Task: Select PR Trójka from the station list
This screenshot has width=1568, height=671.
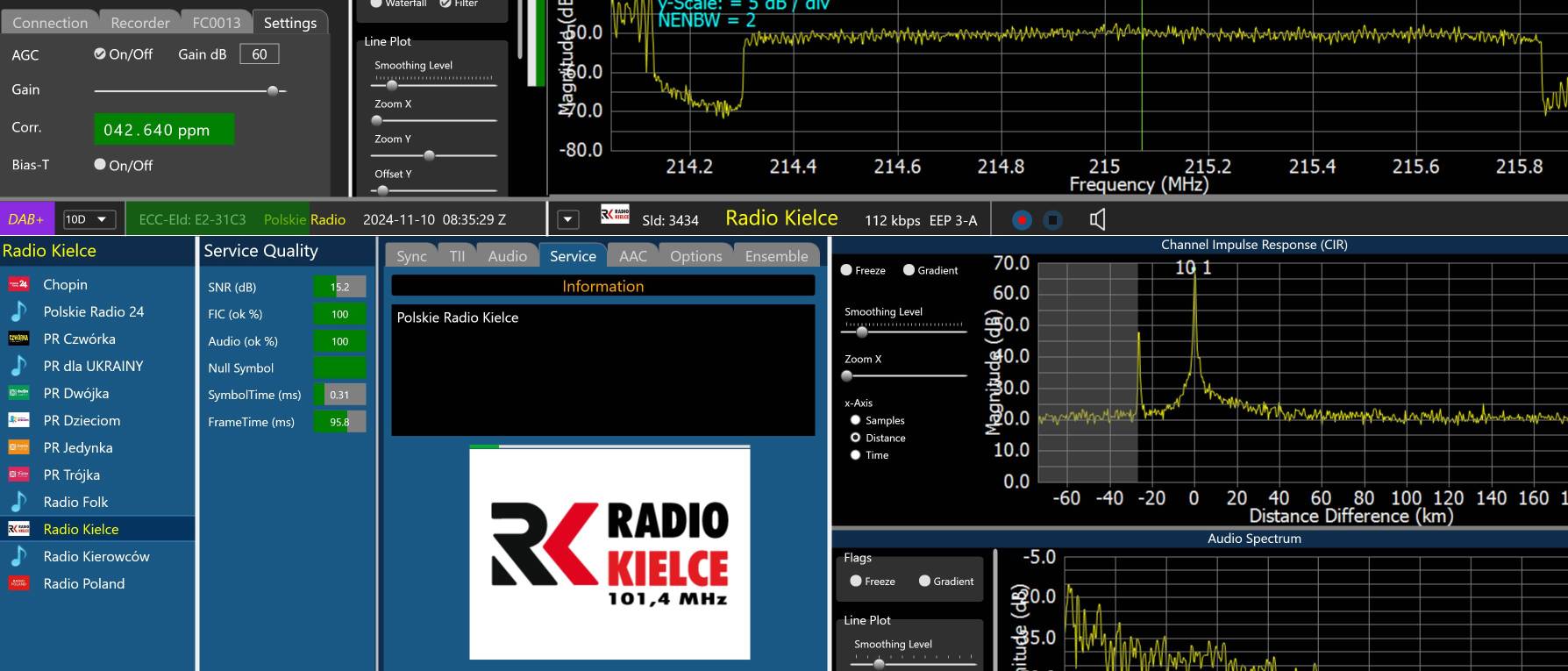Action: 72,475
